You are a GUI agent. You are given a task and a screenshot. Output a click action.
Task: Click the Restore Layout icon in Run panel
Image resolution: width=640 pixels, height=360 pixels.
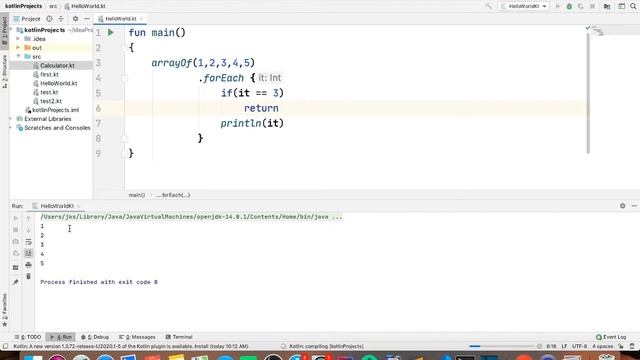16,268
